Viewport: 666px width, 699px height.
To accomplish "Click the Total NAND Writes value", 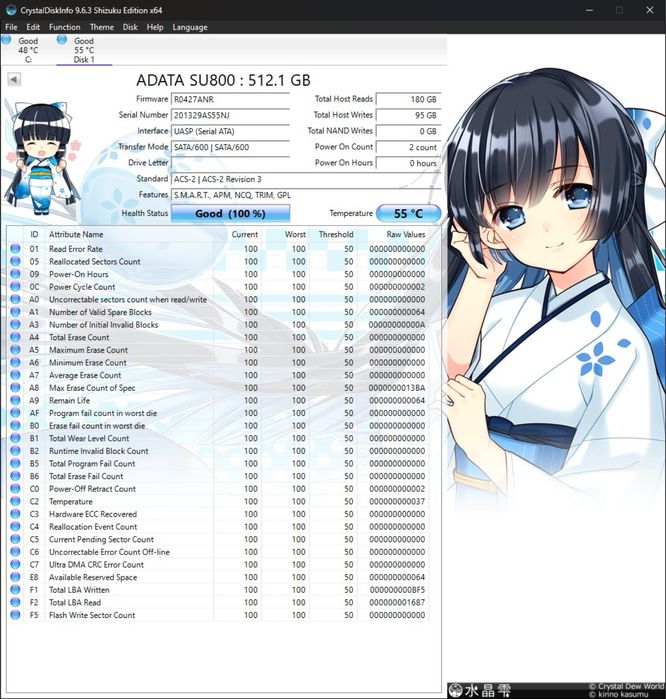I will [x=408, y=132].
